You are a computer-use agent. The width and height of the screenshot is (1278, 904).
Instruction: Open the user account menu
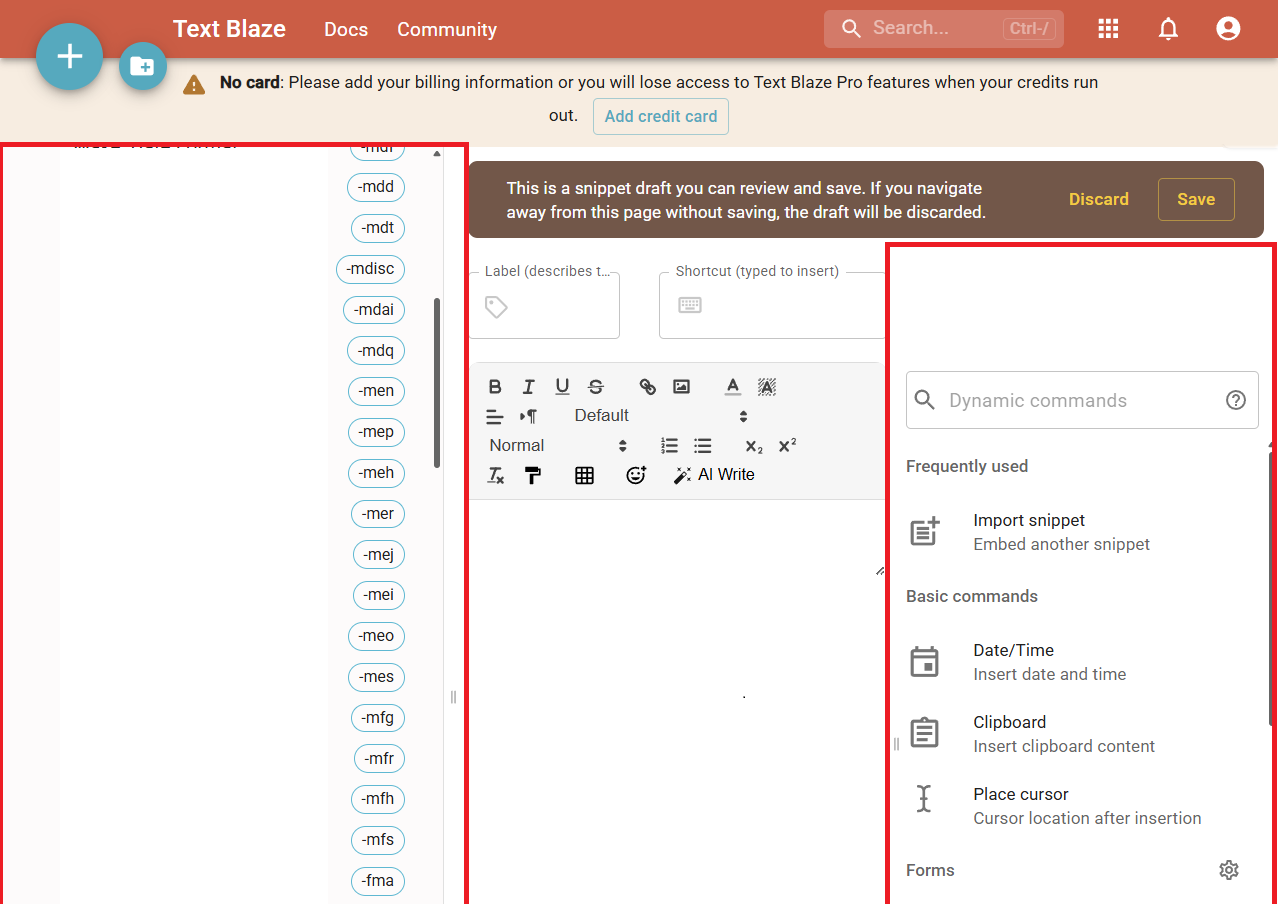(1228, 29)
